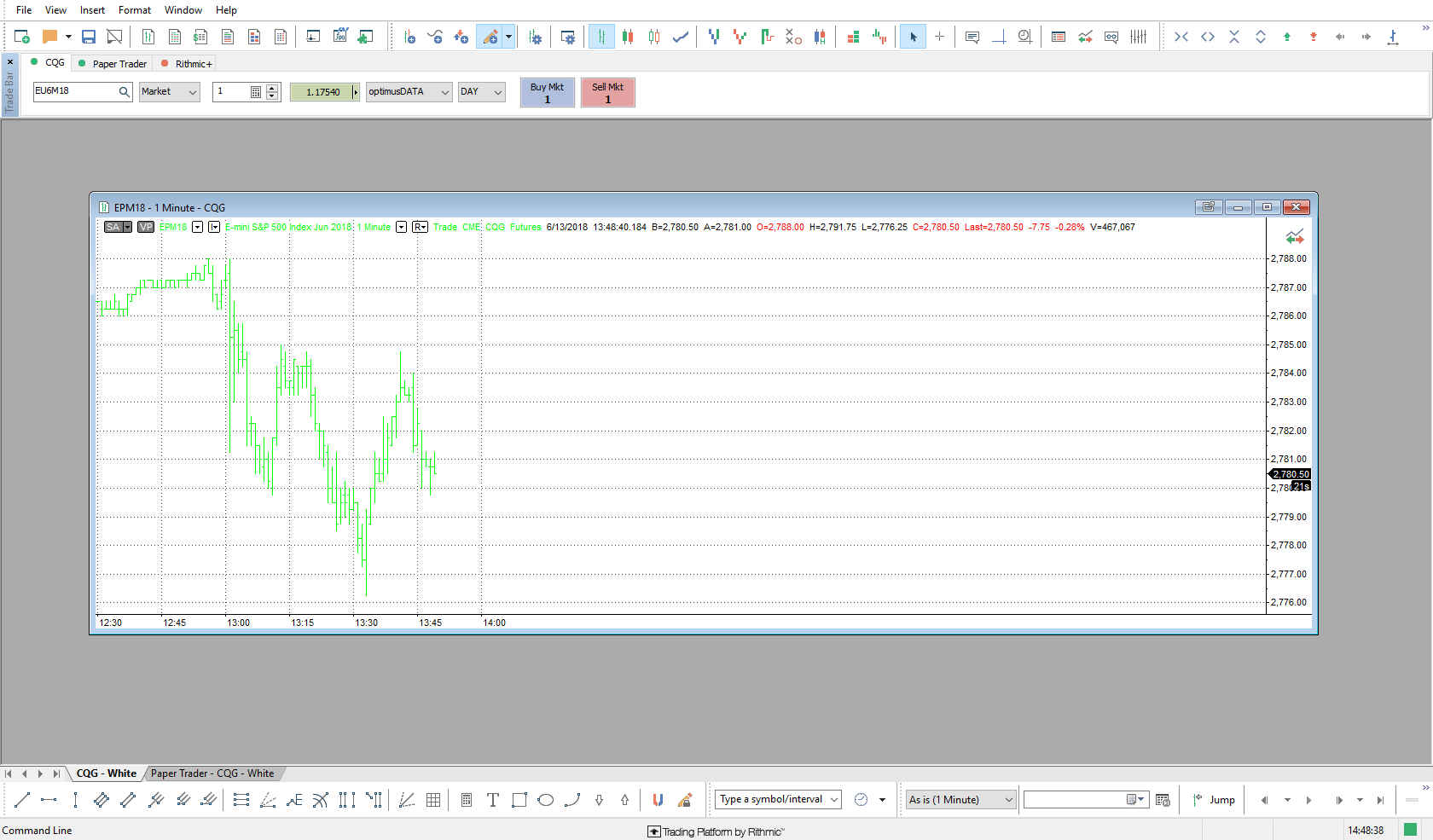1433x840 pixels.
Task: Open the Help menu
Action: [226, 10]
